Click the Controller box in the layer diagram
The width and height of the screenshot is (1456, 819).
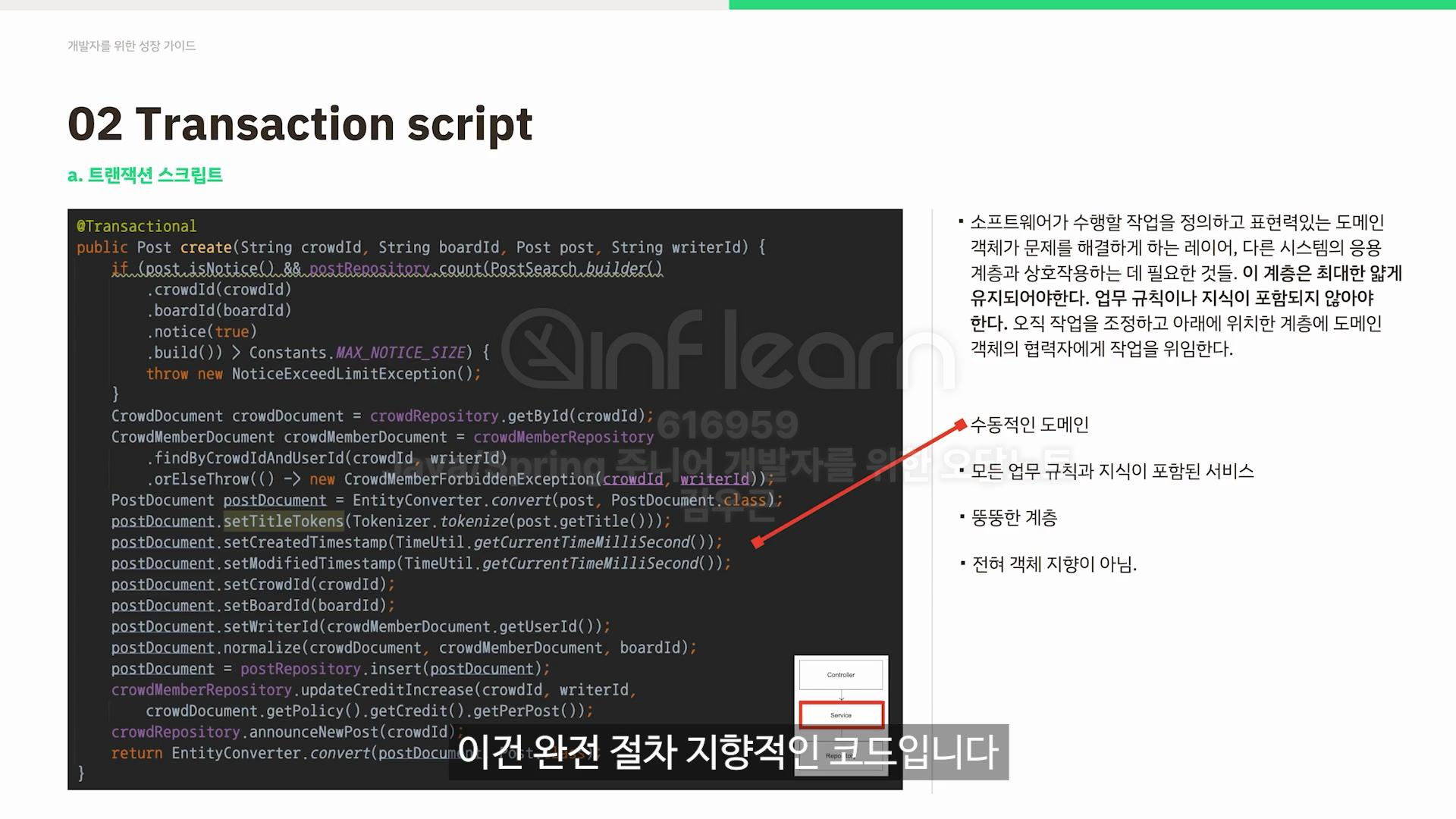click(840, 674)
